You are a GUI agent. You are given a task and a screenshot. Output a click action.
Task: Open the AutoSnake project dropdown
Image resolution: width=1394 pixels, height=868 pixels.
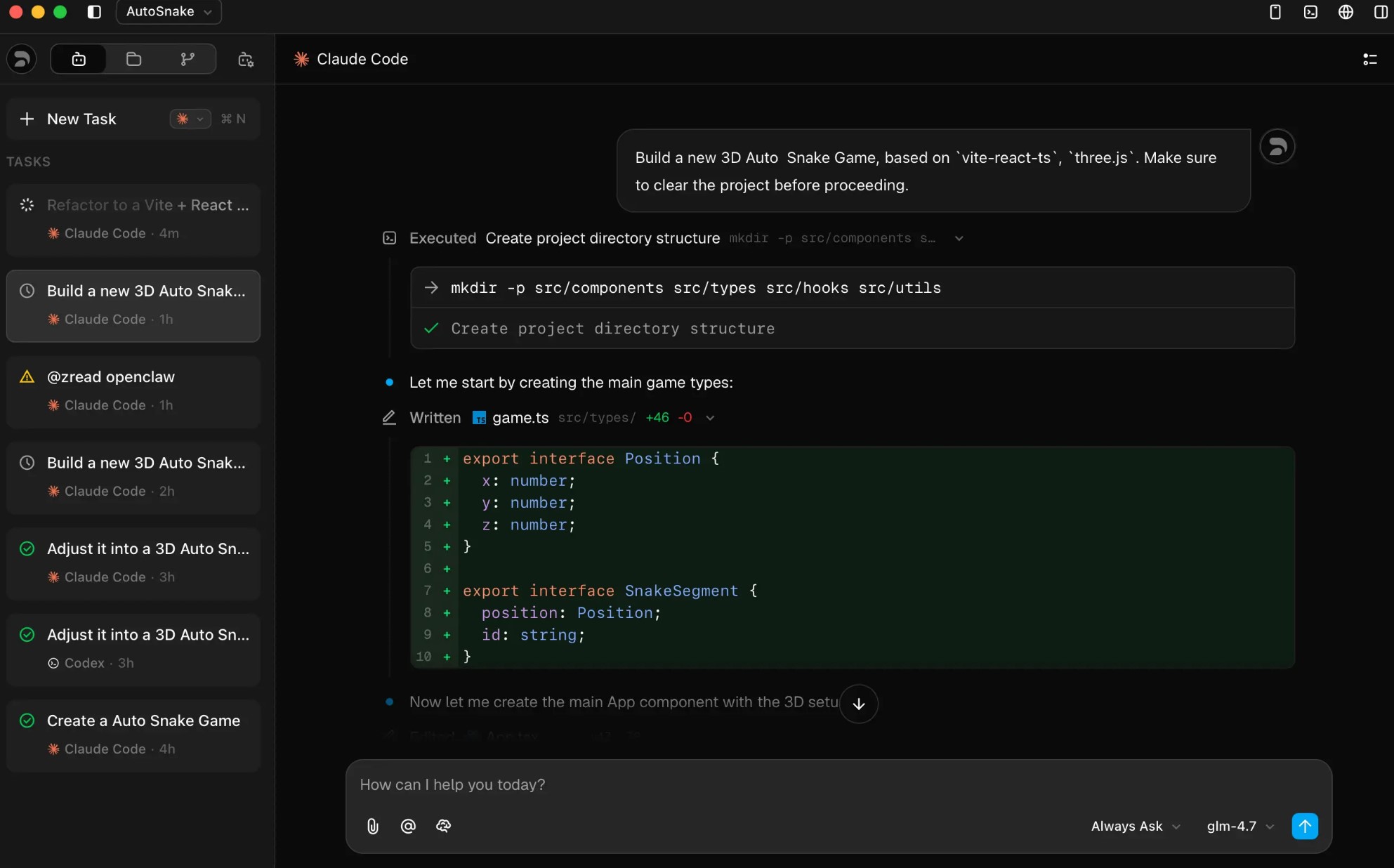(169, 12)
